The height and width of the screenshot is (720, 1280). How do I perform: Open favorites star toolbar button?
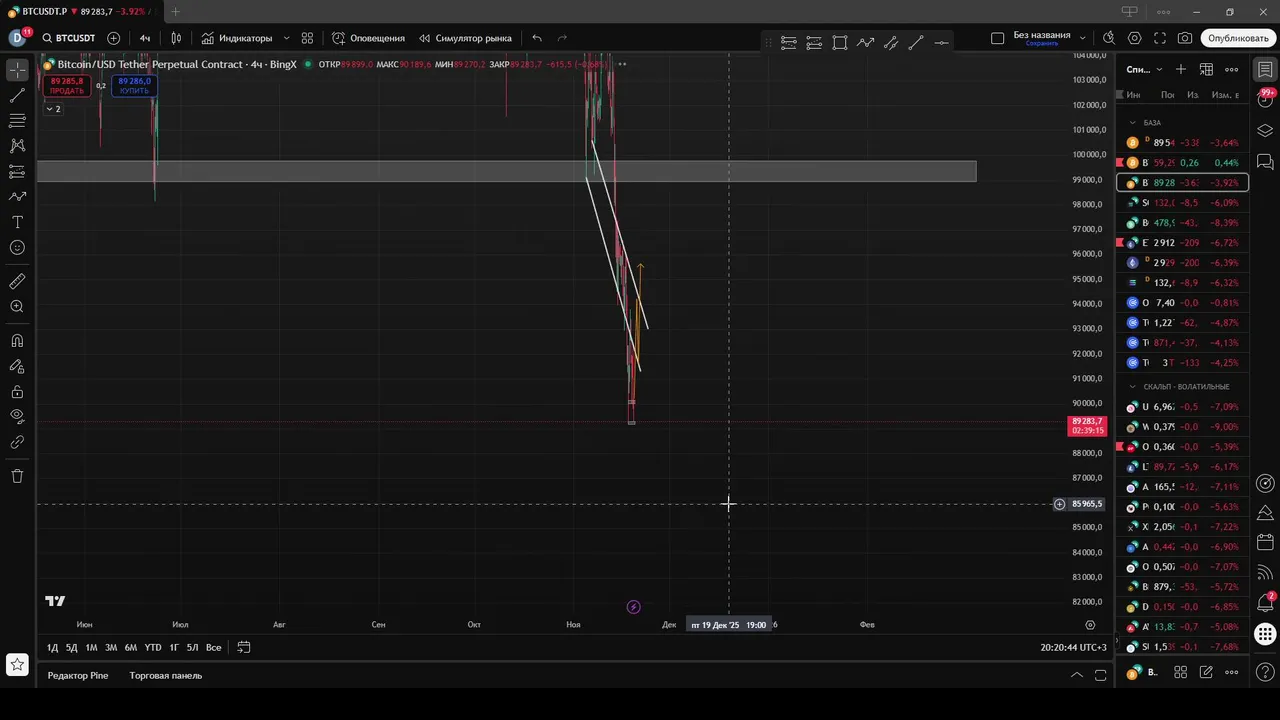coord(17,664)
